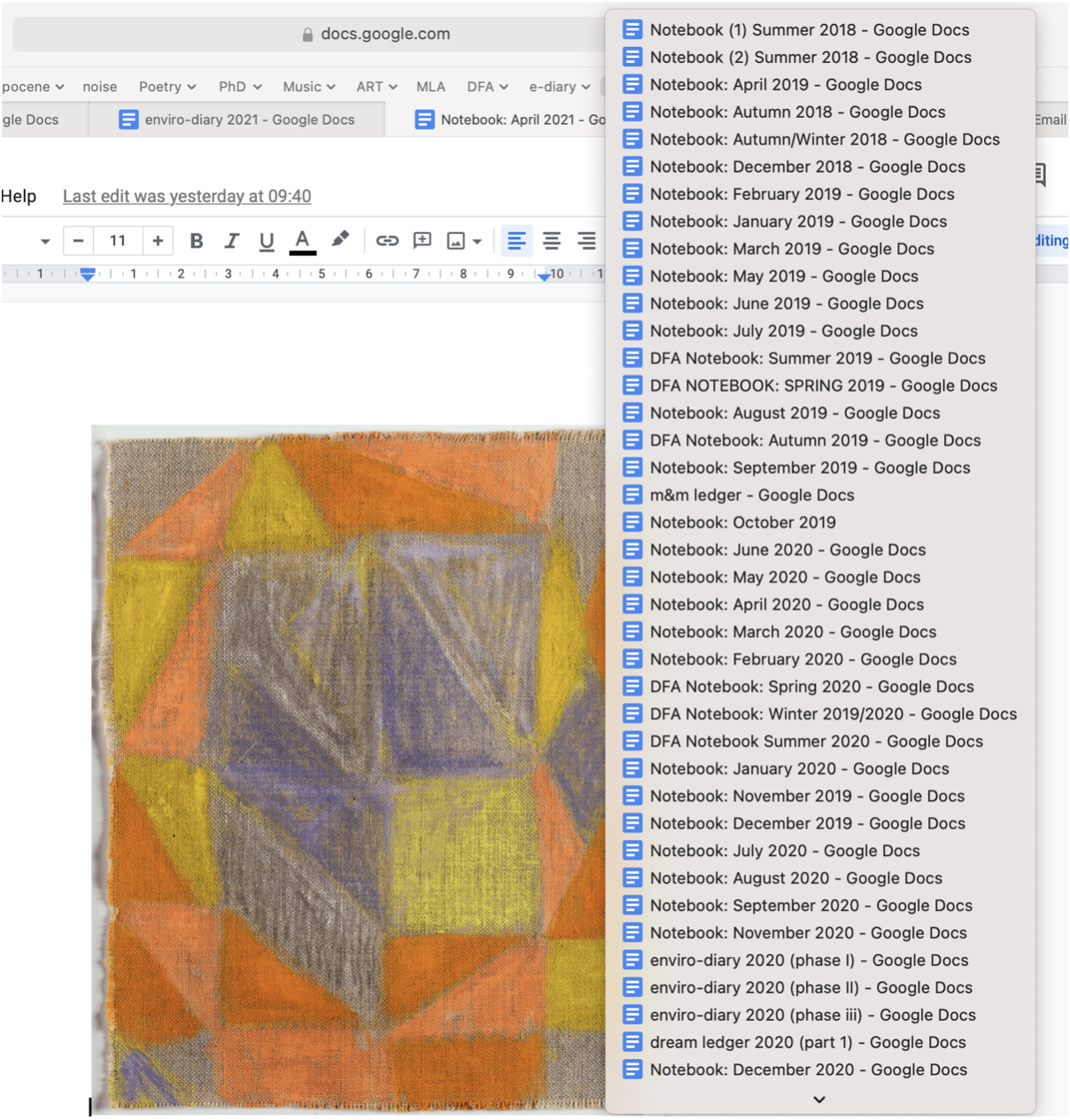
Task: Click the insert link icon
Action: click(387, 241)
